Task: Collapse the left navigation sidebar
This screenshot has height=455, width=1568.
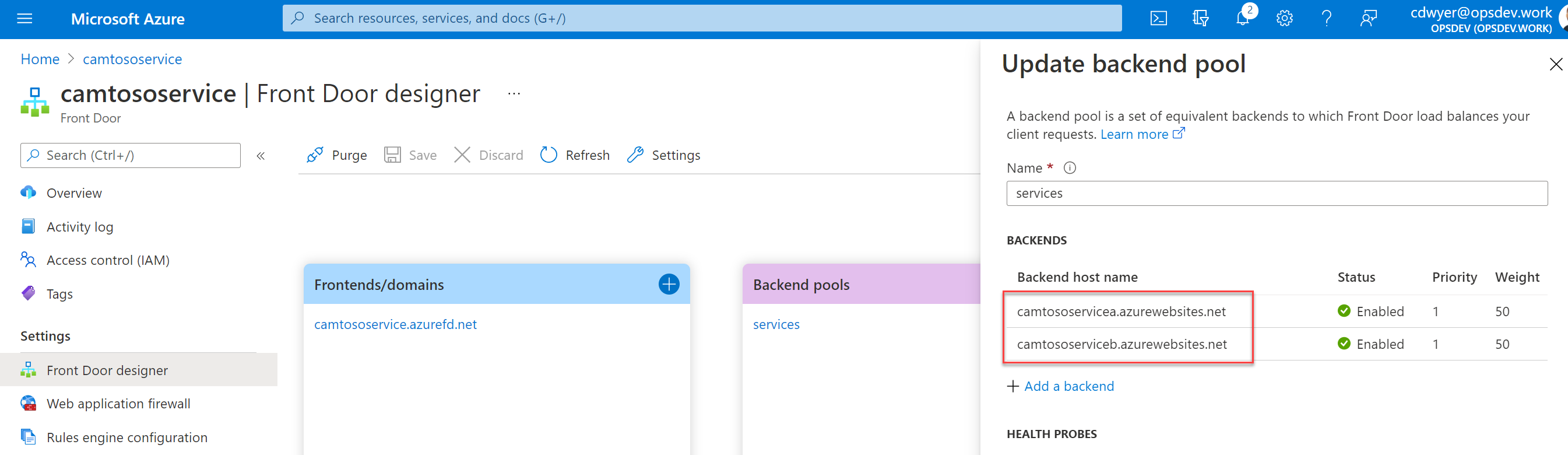Action: 261,156
